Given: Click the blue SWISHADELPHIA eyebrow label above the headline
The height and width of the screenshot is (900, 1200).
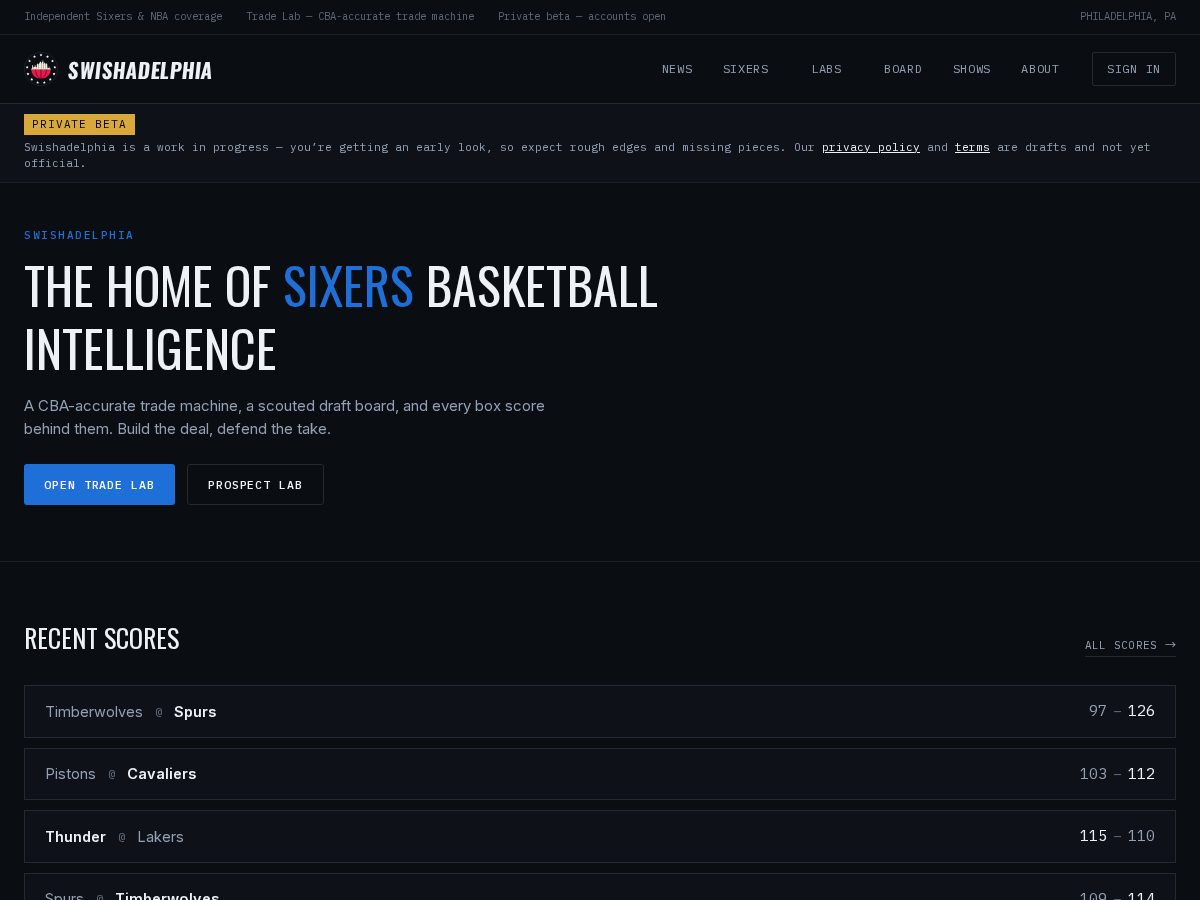Looking at the screenshot, I should pos(79,235).
